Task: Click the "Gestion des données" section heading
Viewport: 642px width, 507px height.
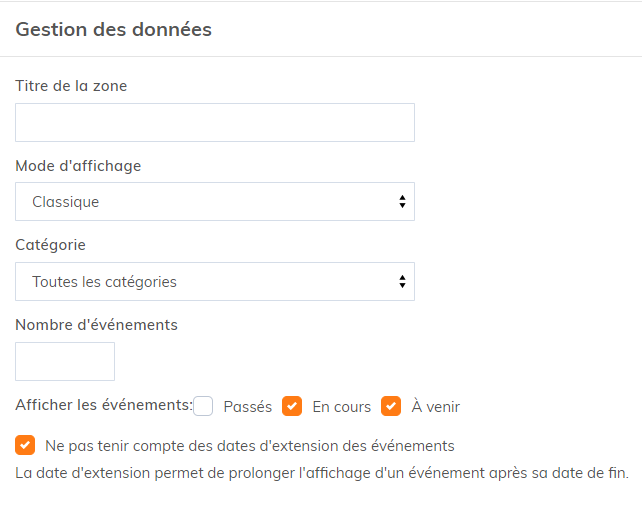Action: tap(113, 29)
